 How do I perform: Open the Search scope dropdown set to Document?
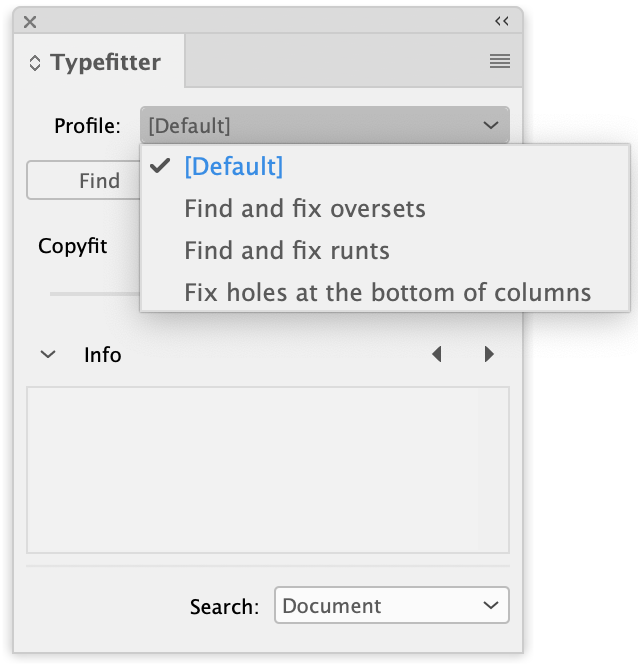click(x=392, y=605)
